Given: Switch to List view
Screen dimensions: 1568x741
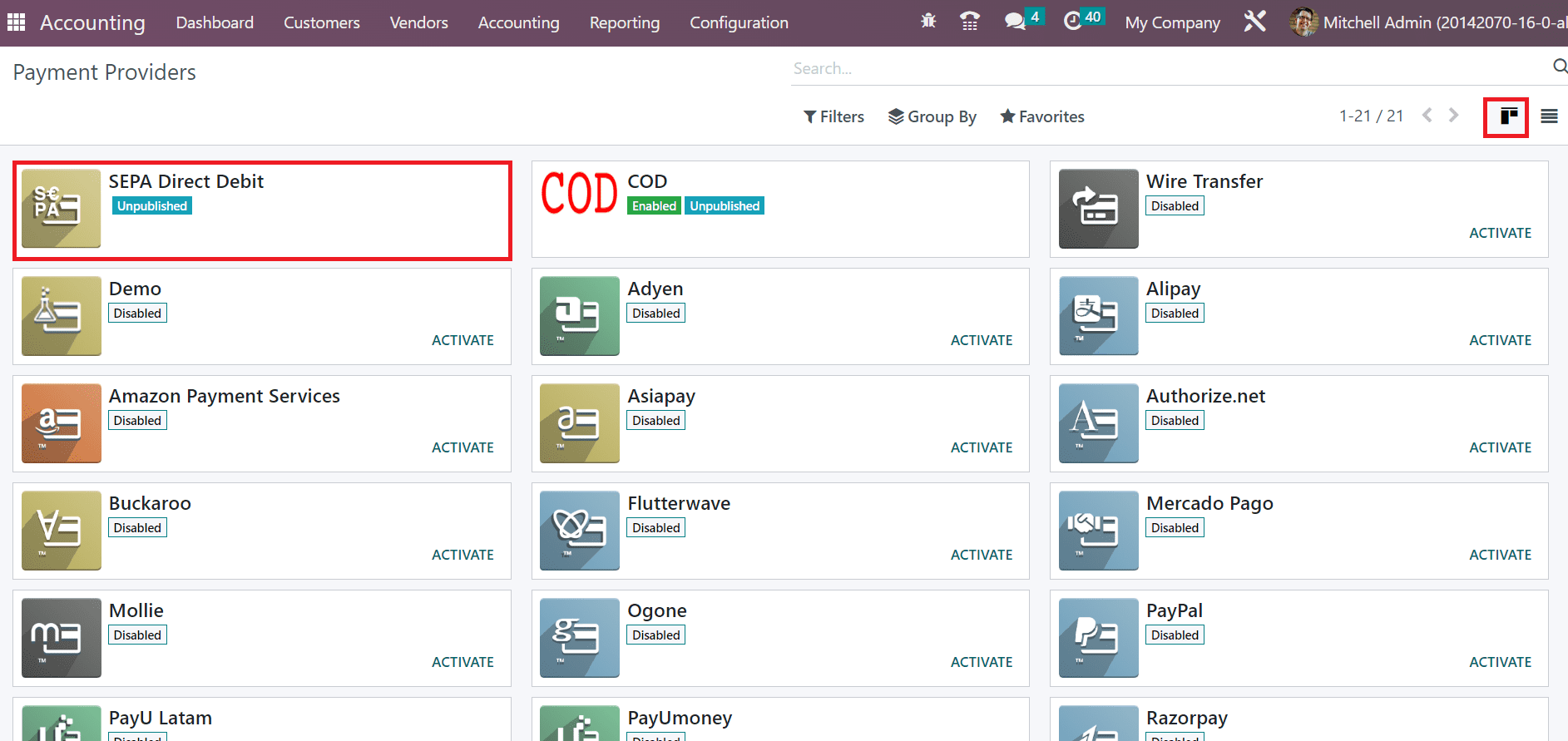Looking at the screenshot, I should 1549,116.
